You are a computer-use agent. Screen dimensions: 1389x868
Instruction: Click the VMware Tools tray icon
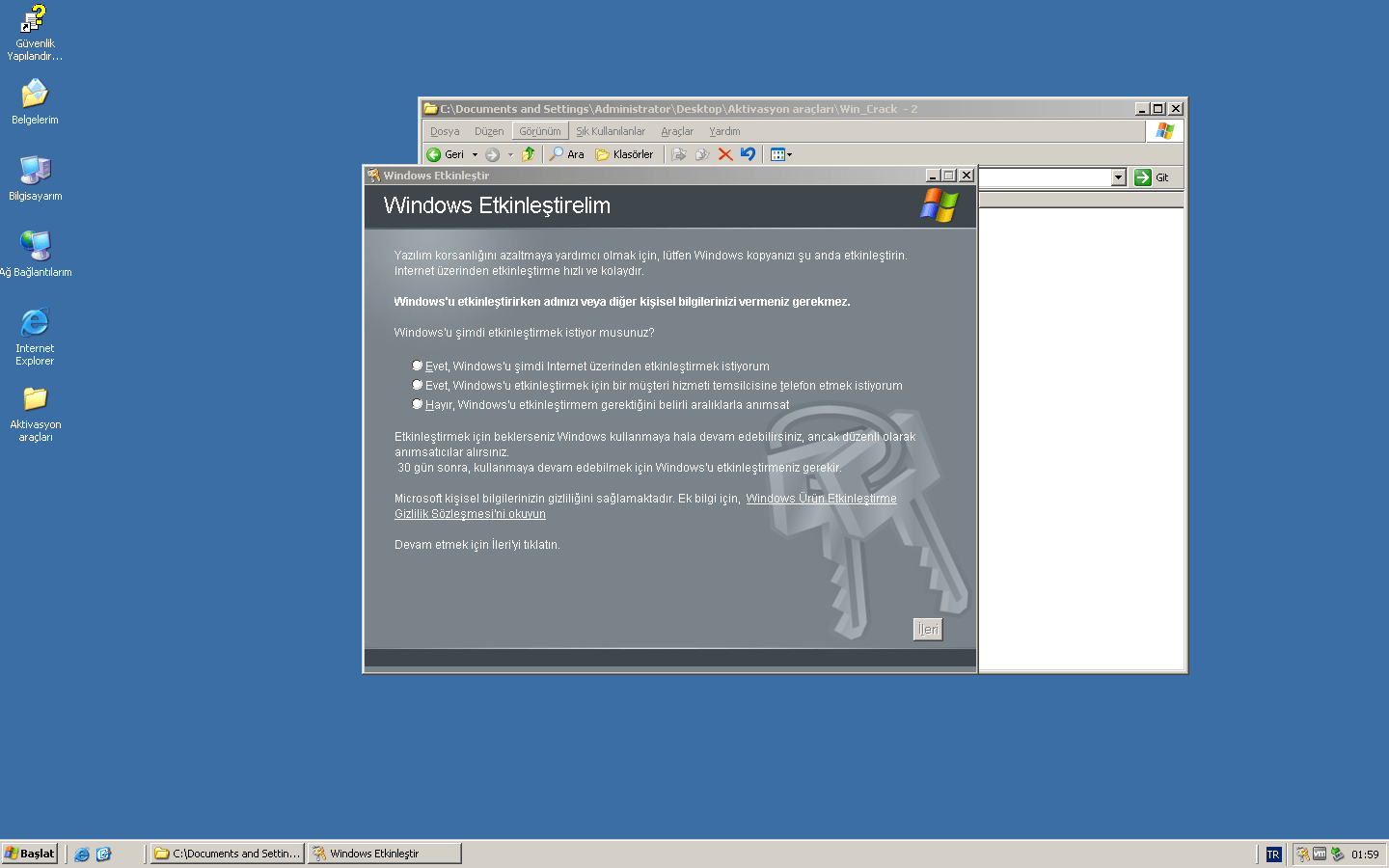pyautogui.click(x=1320, y=854)
